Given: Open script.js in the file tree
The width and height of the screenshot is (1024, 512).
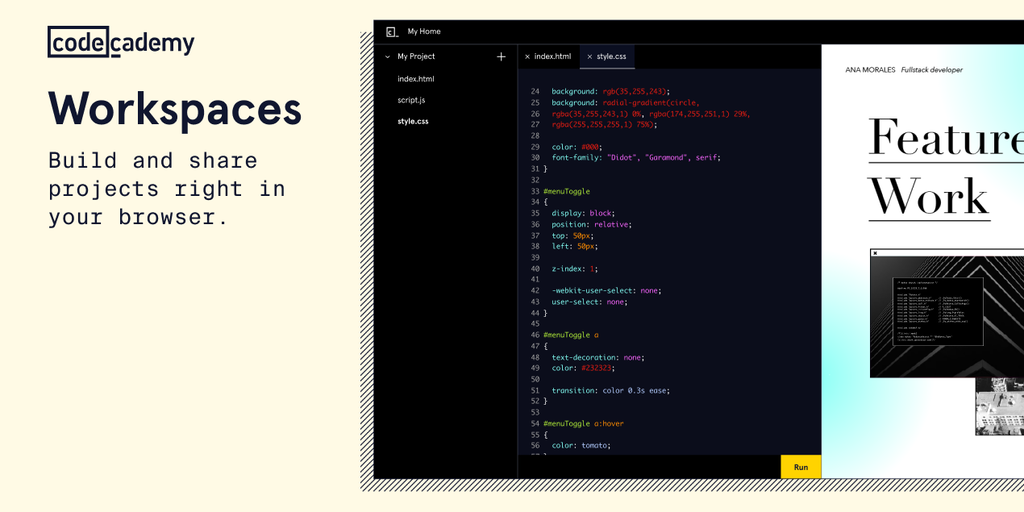Looking at the screenshot, I should tap(412, 101).
